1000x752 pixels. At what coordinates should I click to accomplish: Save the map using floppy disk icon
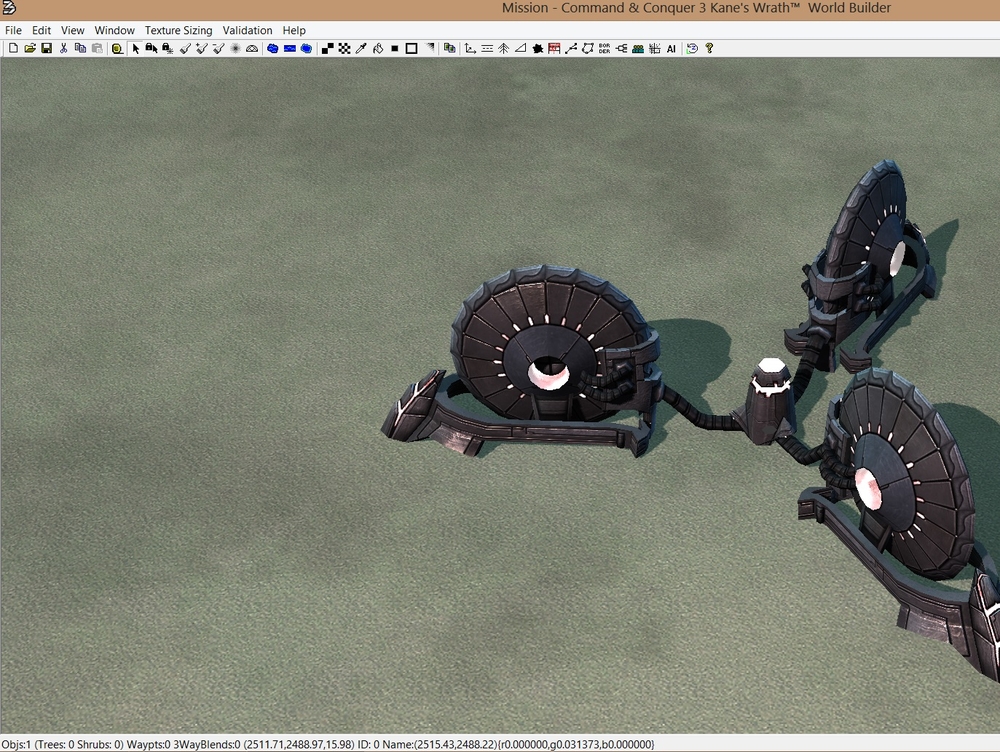coord(47,48)
